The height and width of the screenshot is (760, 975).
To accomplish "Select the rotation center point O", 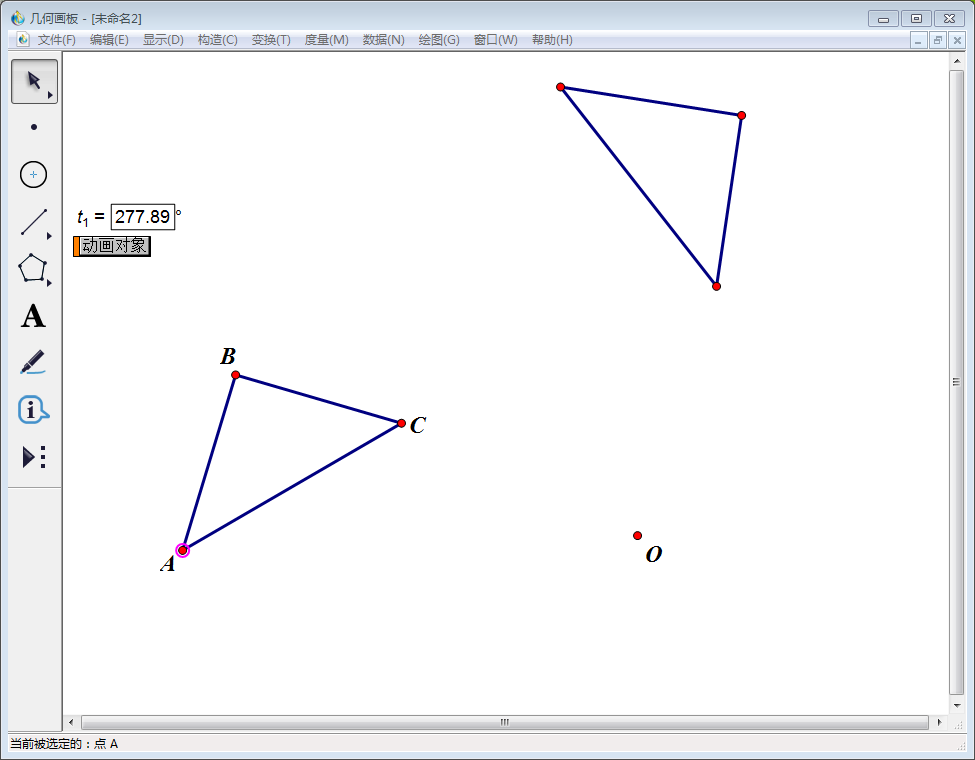I will point(637,535).
